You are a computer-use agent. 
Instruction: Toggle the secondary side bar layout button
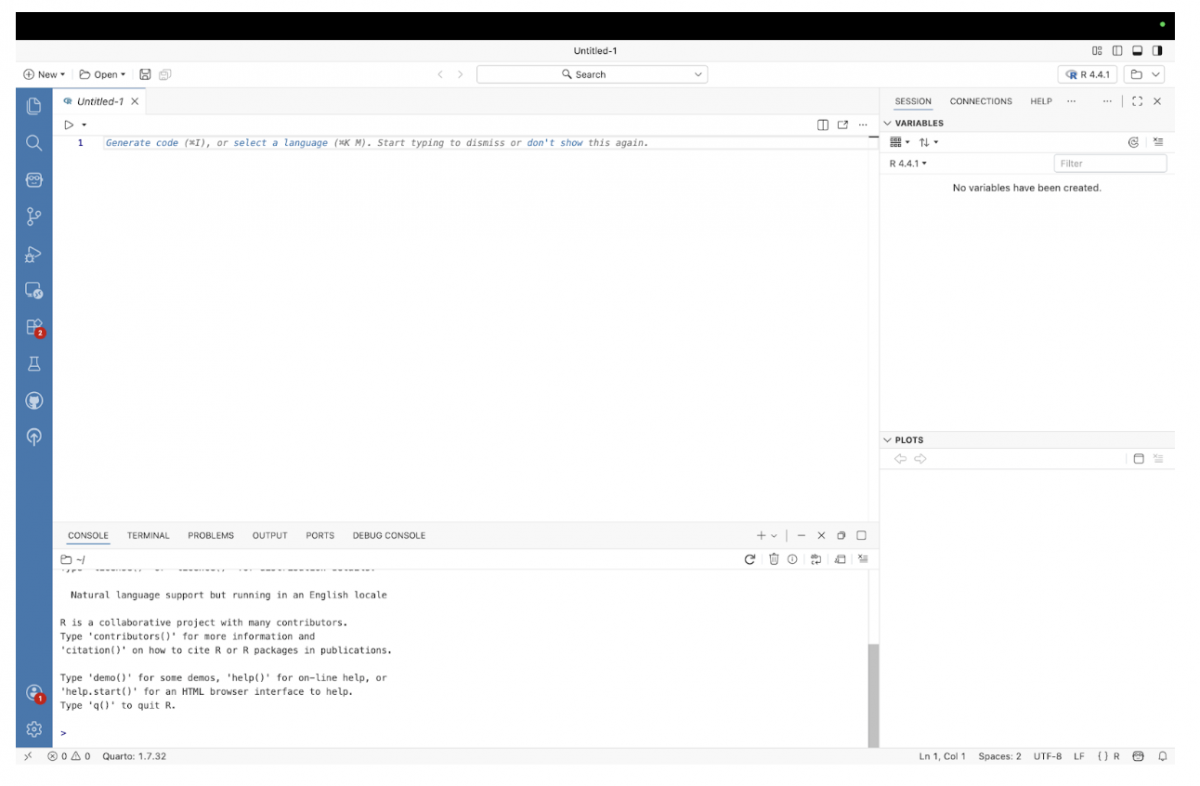point(1157,51)
